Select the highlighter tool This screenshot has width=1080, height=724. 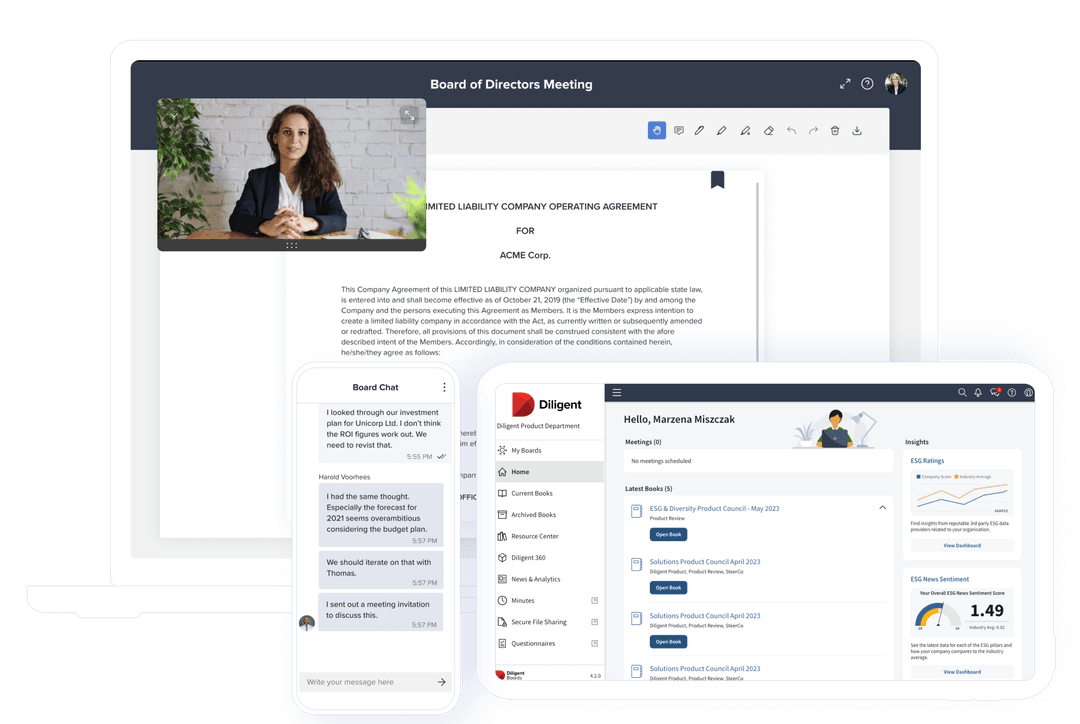[722, 130]
